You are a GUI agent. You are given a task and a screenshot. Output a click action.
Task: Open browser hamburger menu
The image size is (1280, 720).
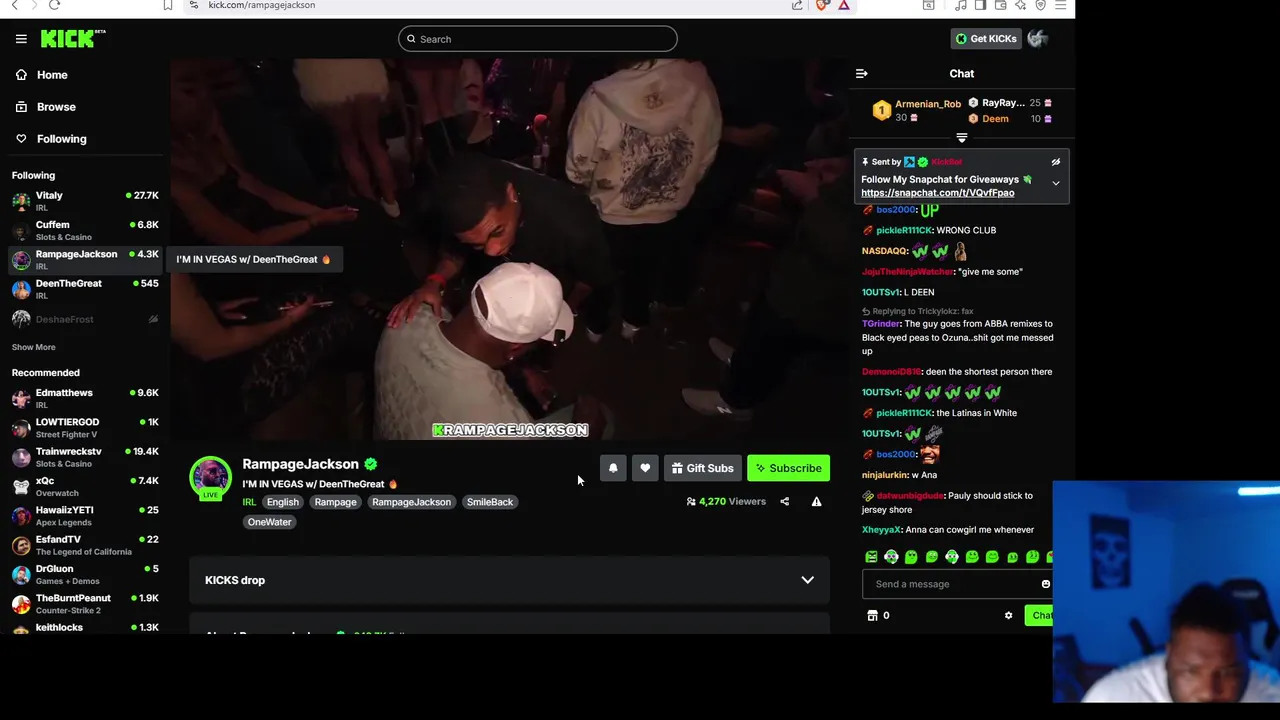pyautogui.click(x=1061, y=5)
